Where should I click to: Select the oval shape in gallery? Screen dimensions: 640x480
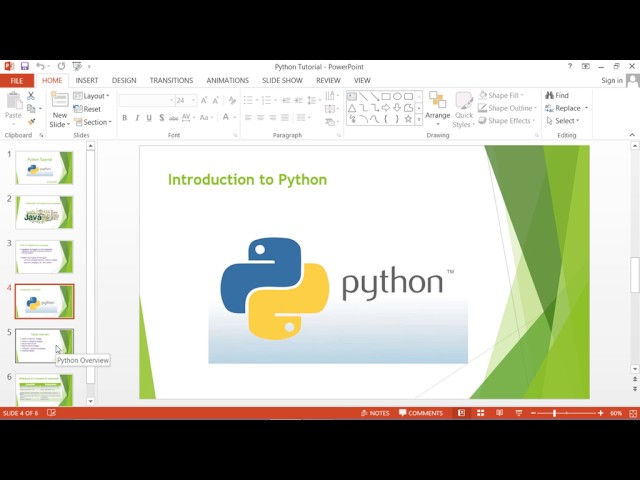[x=397, y=97]
